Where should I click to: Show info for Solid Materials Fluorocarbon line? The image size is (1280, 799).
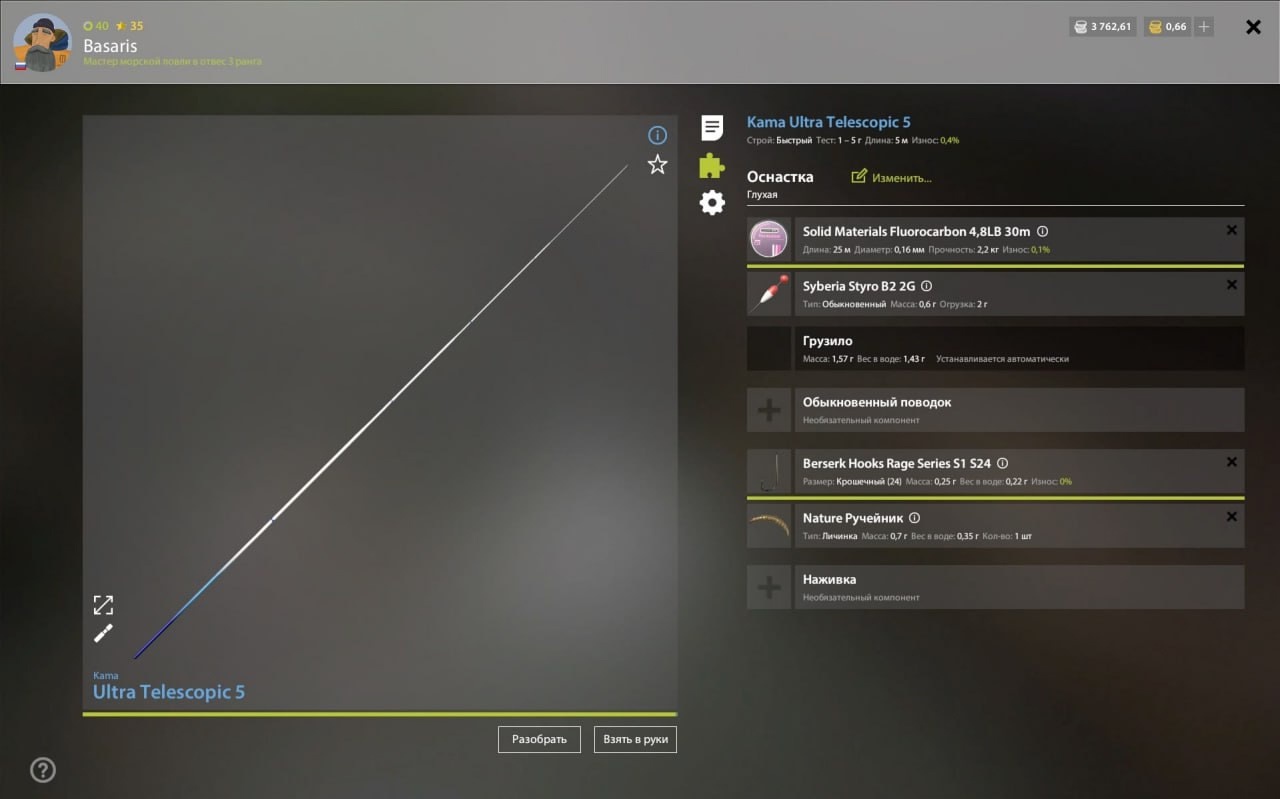point(1042,231)
